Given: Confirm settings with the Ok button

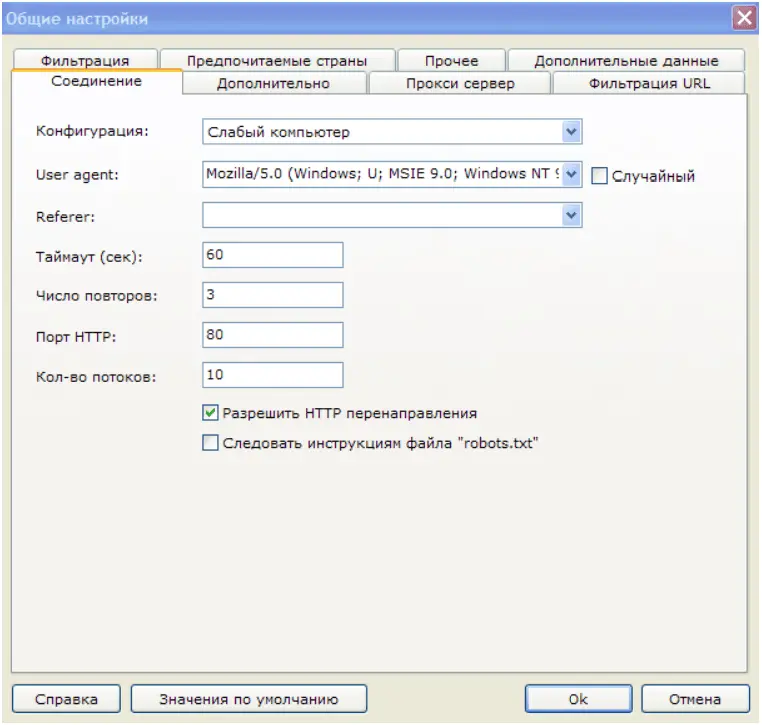Looking at the screenshot, I should (578, 699).
